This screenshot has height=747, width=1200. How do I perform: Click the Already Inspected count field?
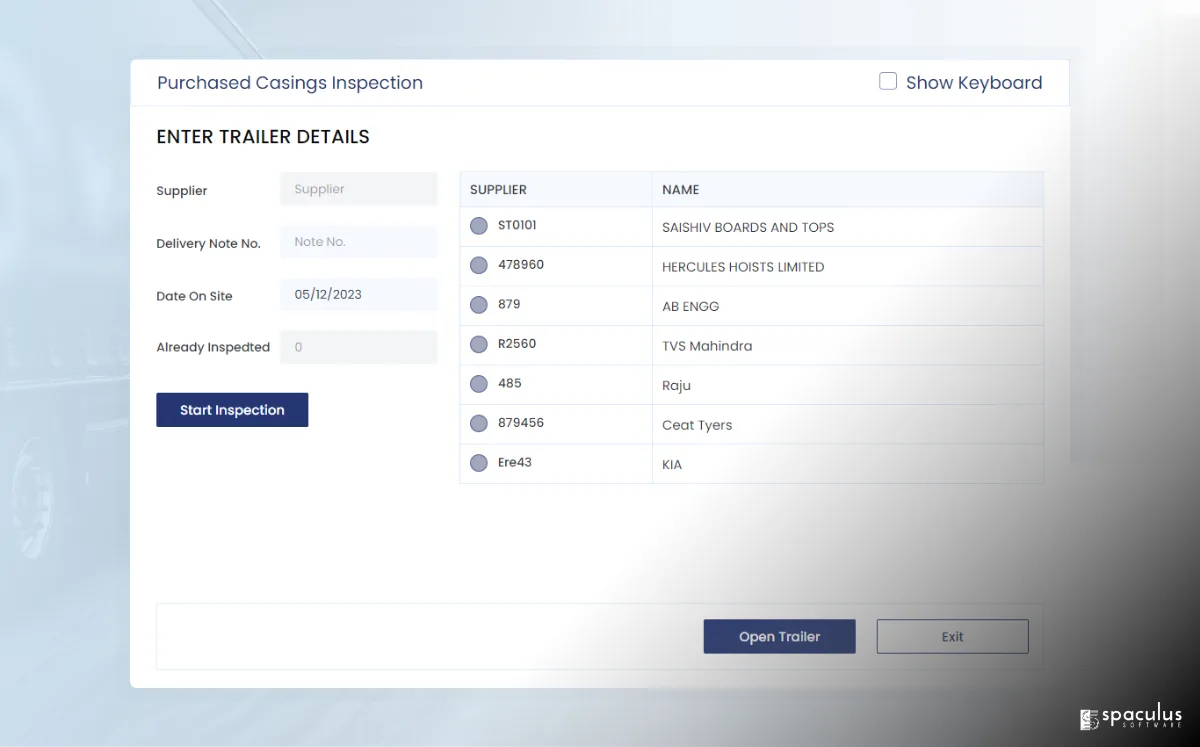[x=358, y=347]
